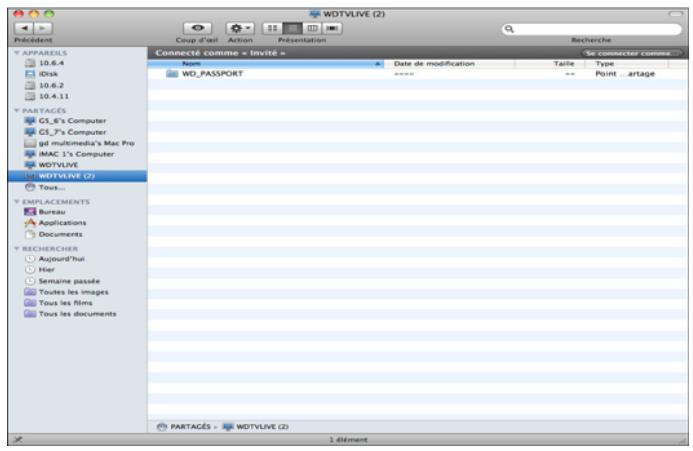Sort by Type column header

pyautogui.click(x=627, y=64)
